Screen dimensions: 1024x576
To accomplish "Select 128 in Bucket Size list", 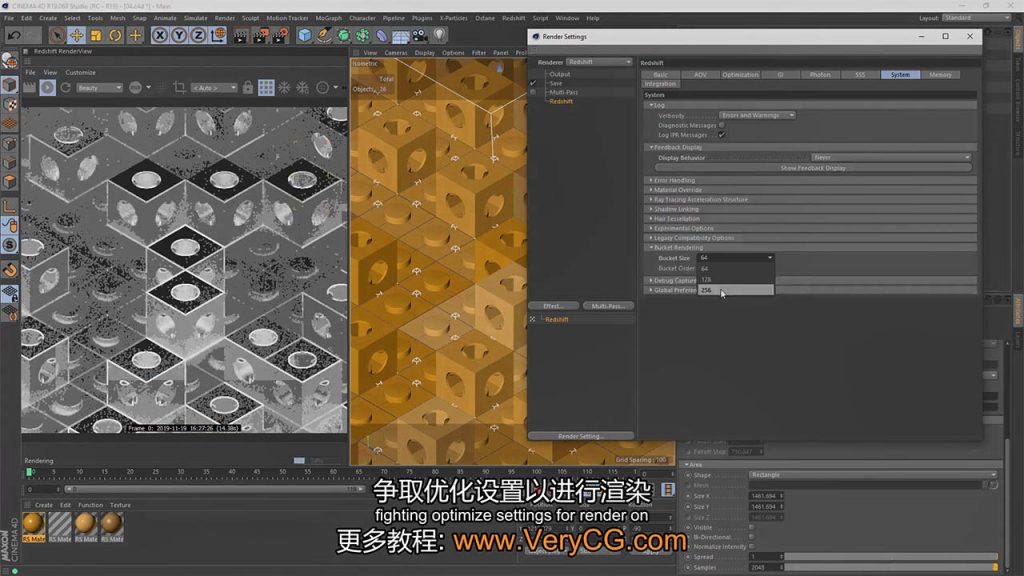I will (735, 280).
